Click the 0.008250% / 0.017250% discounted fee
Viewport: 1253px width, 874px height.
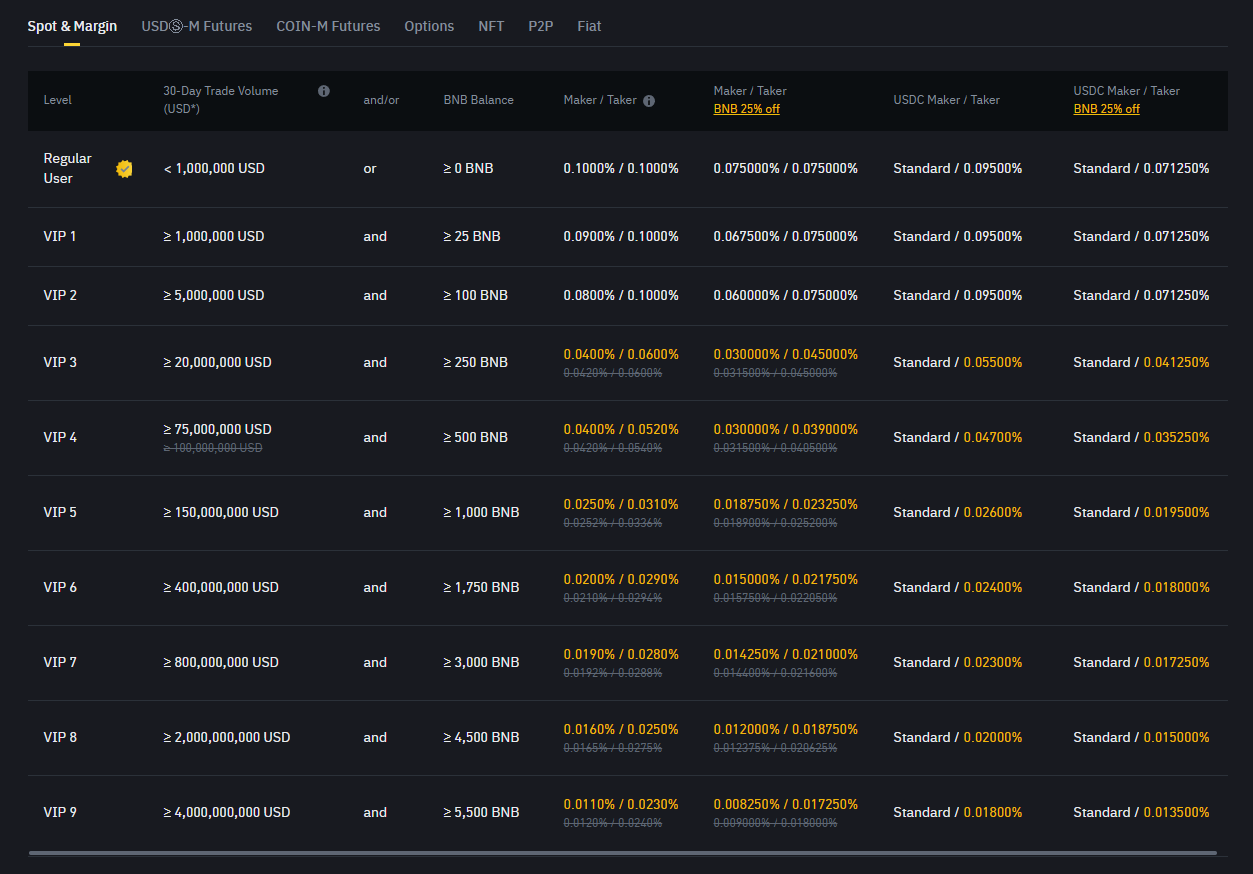tap(786, 804)
